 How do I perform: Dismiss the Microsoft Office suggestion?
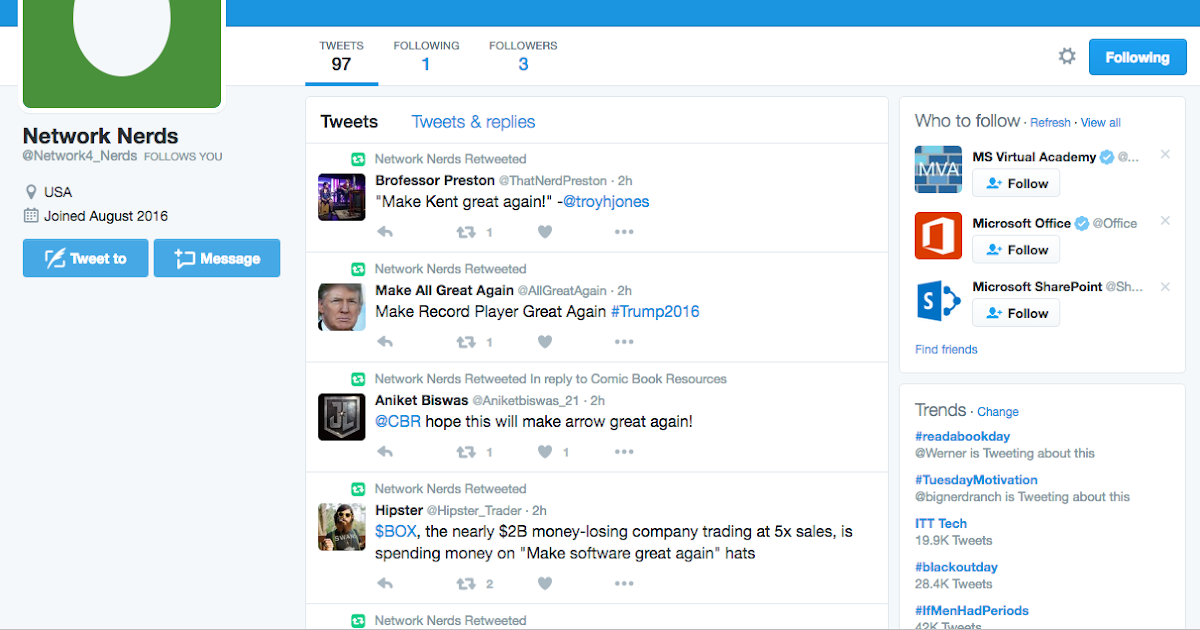(1164, 223)
